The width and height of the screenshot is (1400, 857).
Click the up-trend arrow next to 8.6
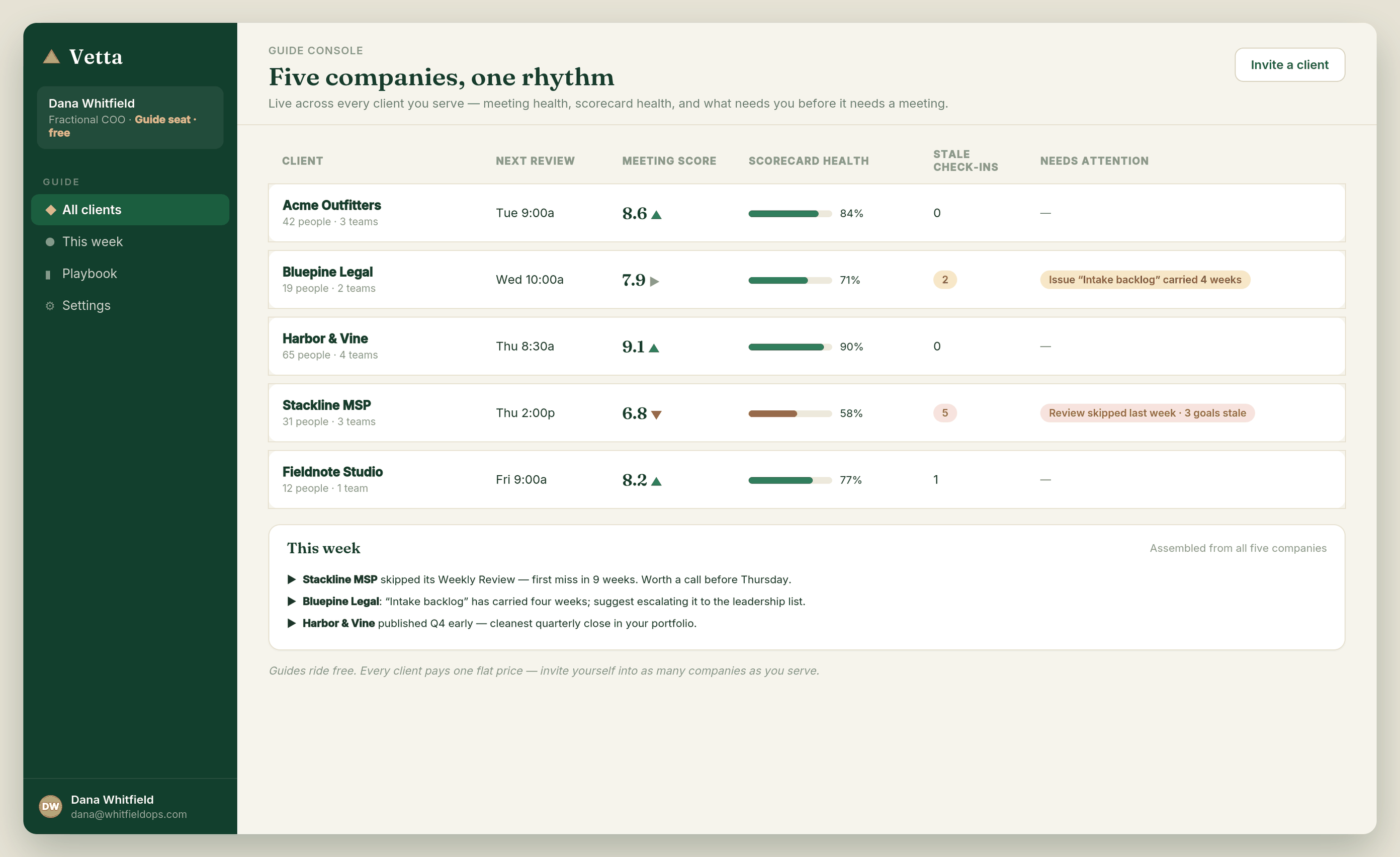[x=656, y=214]
